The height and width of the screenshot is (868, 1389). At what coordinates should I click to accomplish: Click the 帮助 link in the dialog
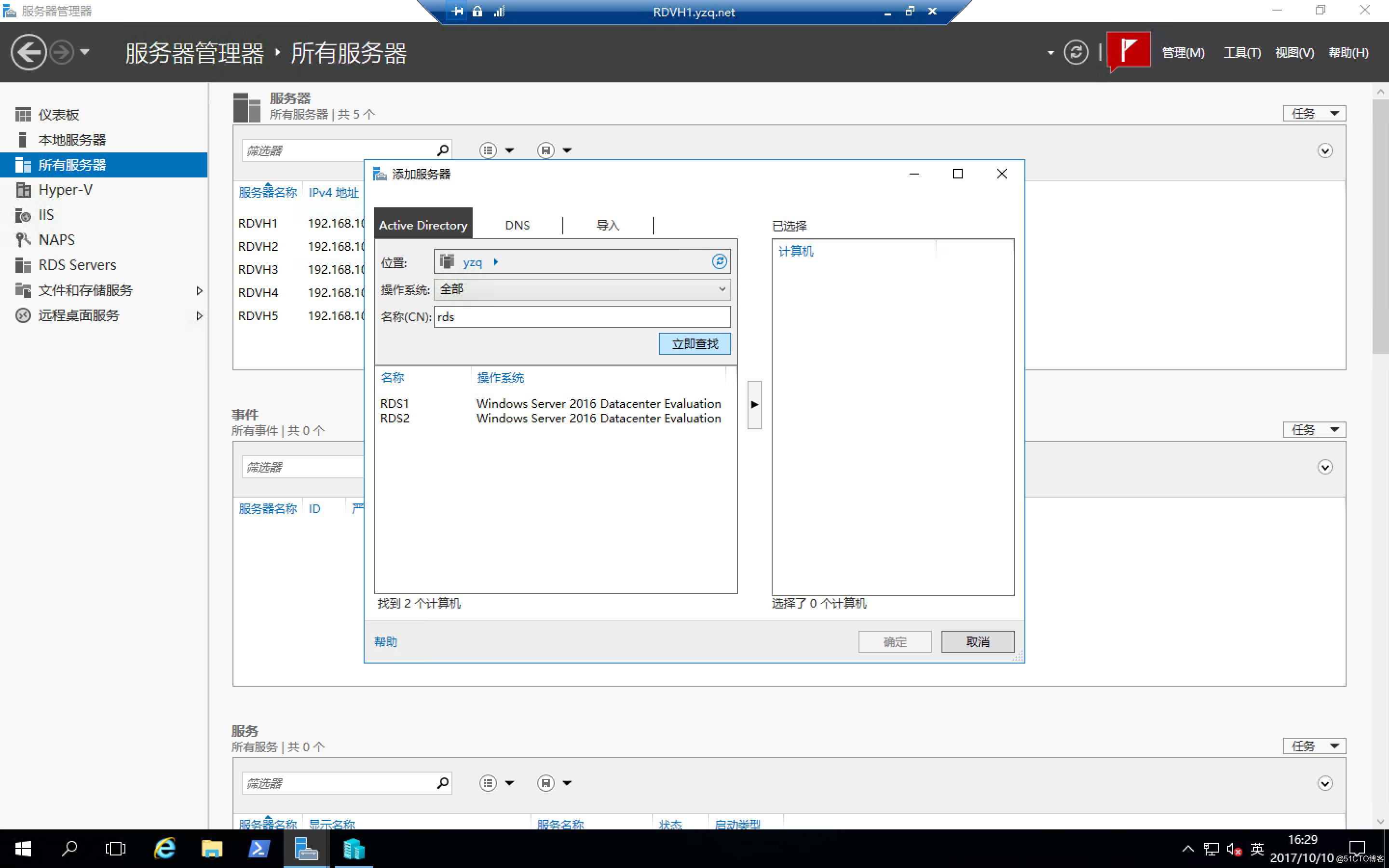(x=386, y=642)
